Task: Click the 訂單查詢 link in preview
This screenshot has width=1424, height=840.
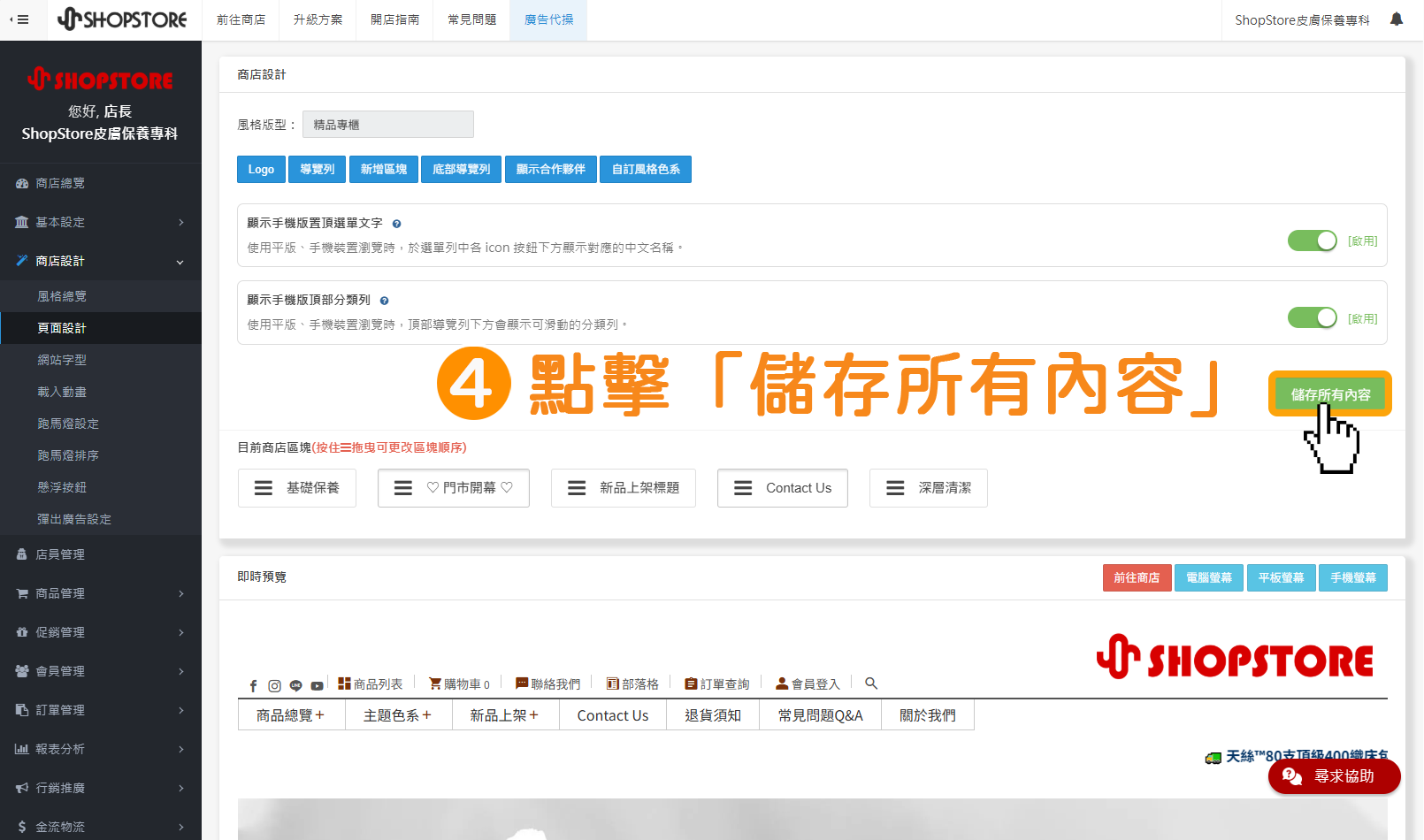Action: point(716,683)
